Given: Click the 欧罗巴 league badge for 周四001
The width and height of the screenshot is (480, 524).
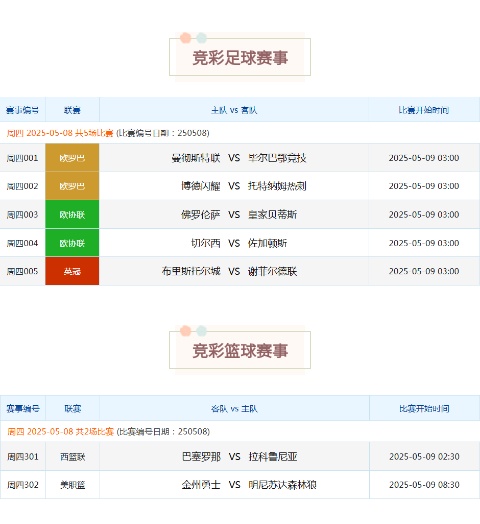Looking at the screenshot, I should 72,158.
